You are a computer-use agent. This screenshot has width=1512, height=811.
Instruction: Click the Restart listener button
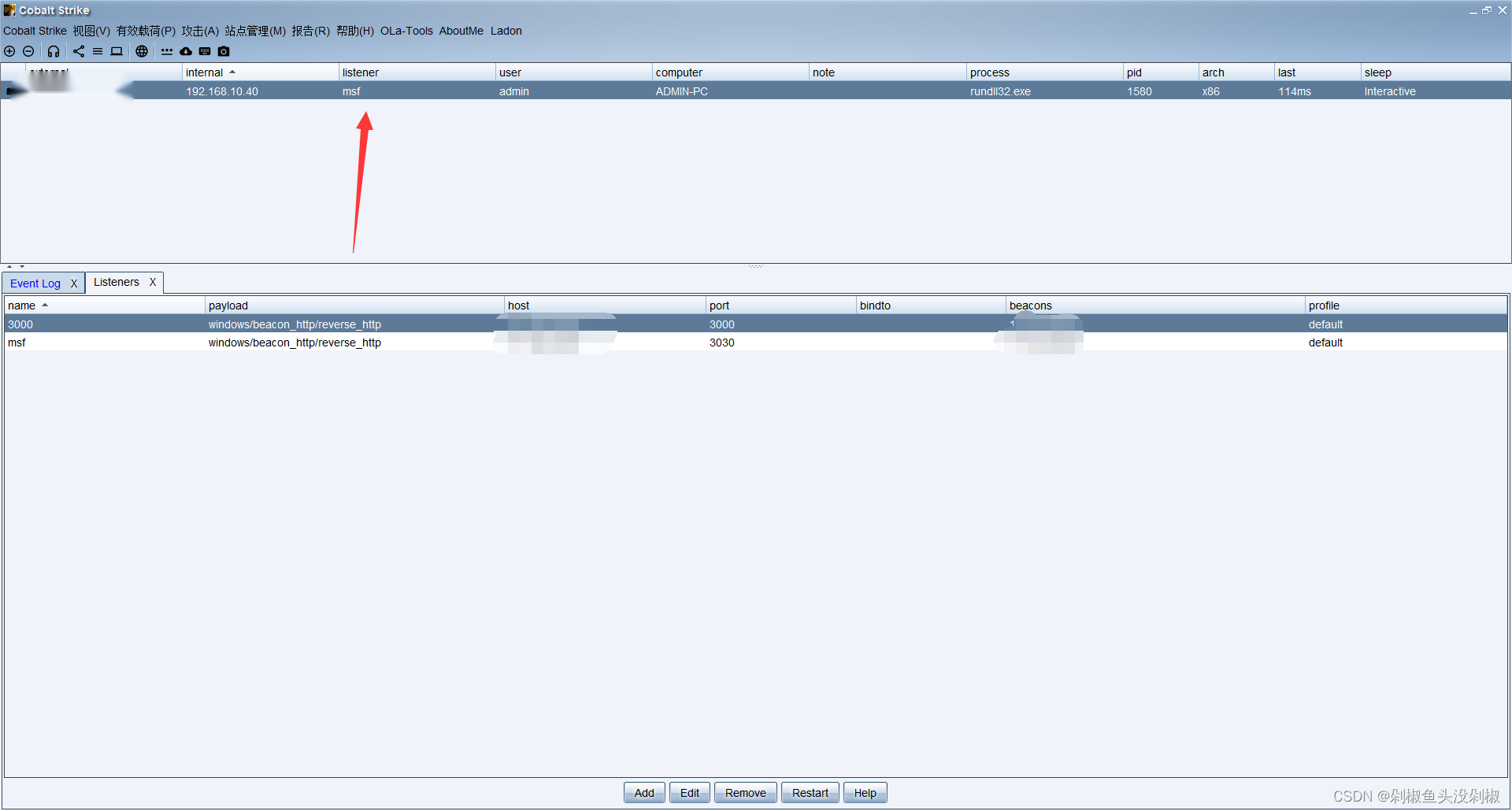point(810,793)
